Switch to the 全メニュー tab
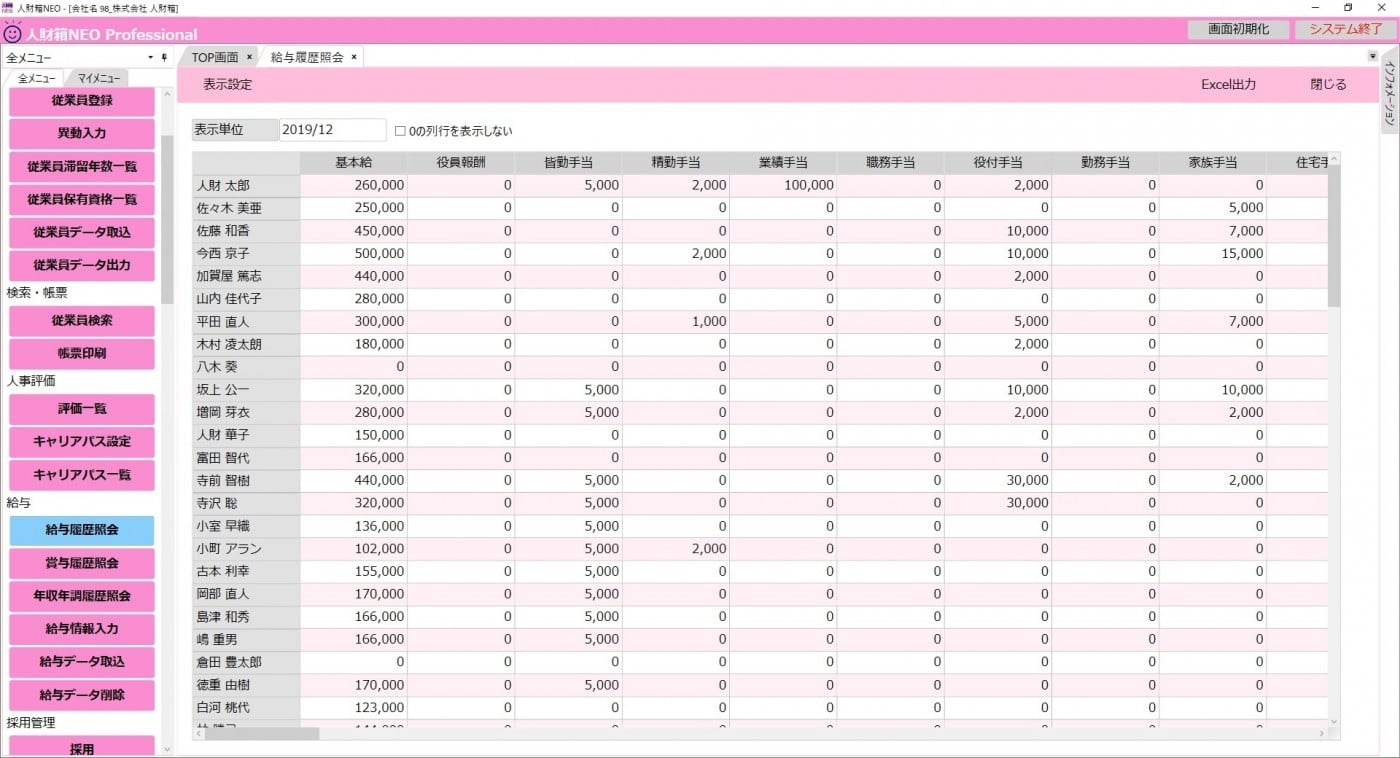The image size is (1400, 758). 36,78
